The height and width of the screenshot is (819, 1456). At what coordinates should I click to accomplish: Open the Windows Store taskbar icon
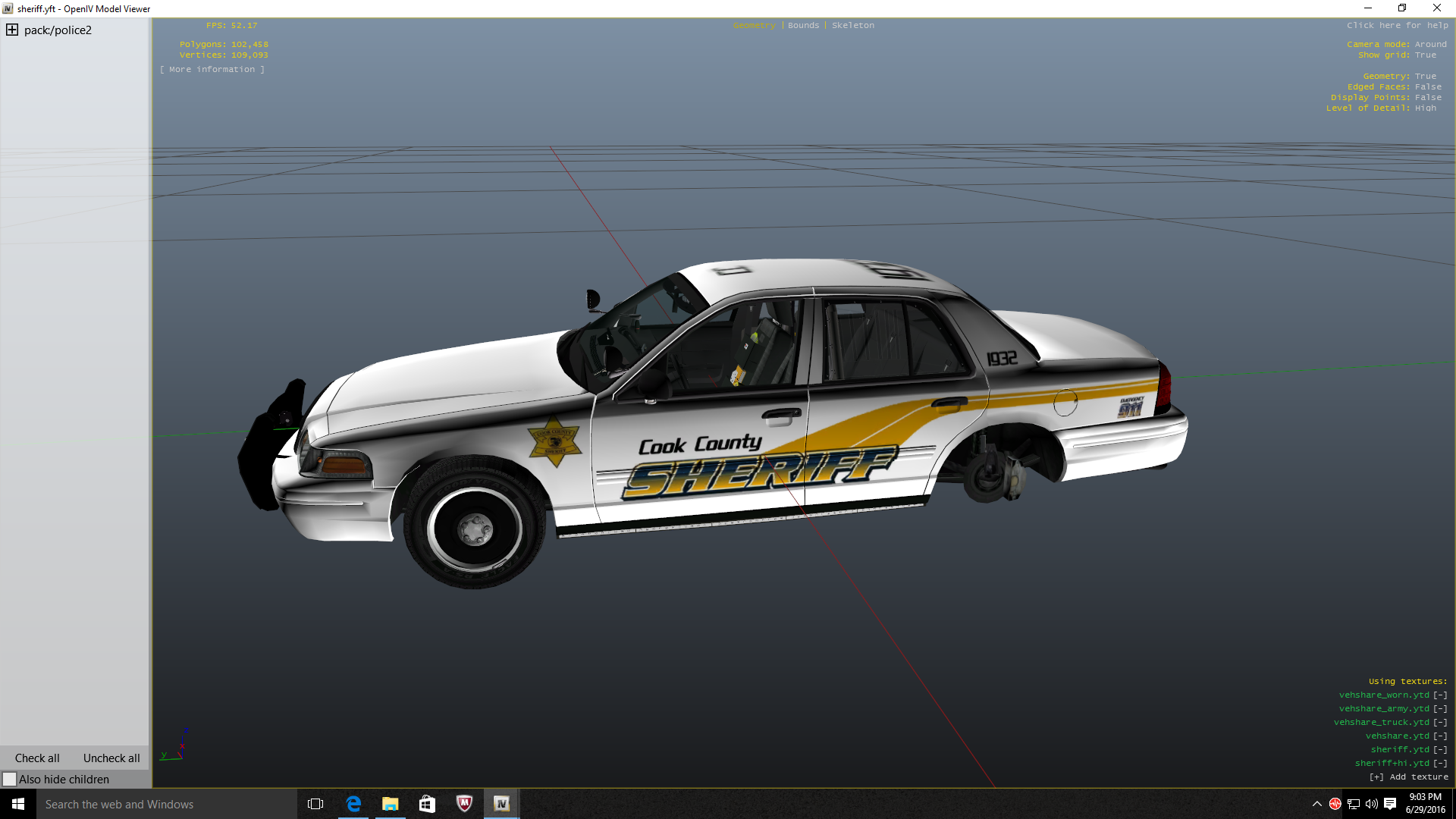tap(427, 804)
